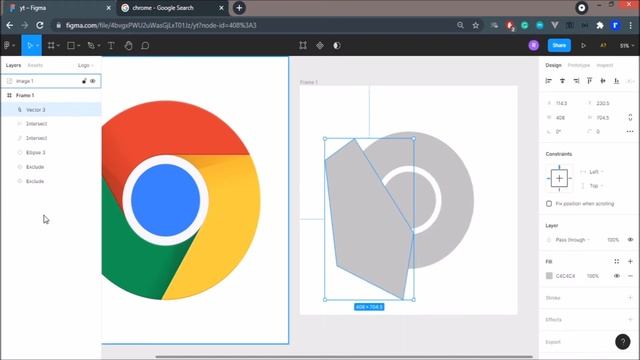Remove the fill with minus icon
The width and height of the screenshot is (640, 360).
tap(630, 276)
